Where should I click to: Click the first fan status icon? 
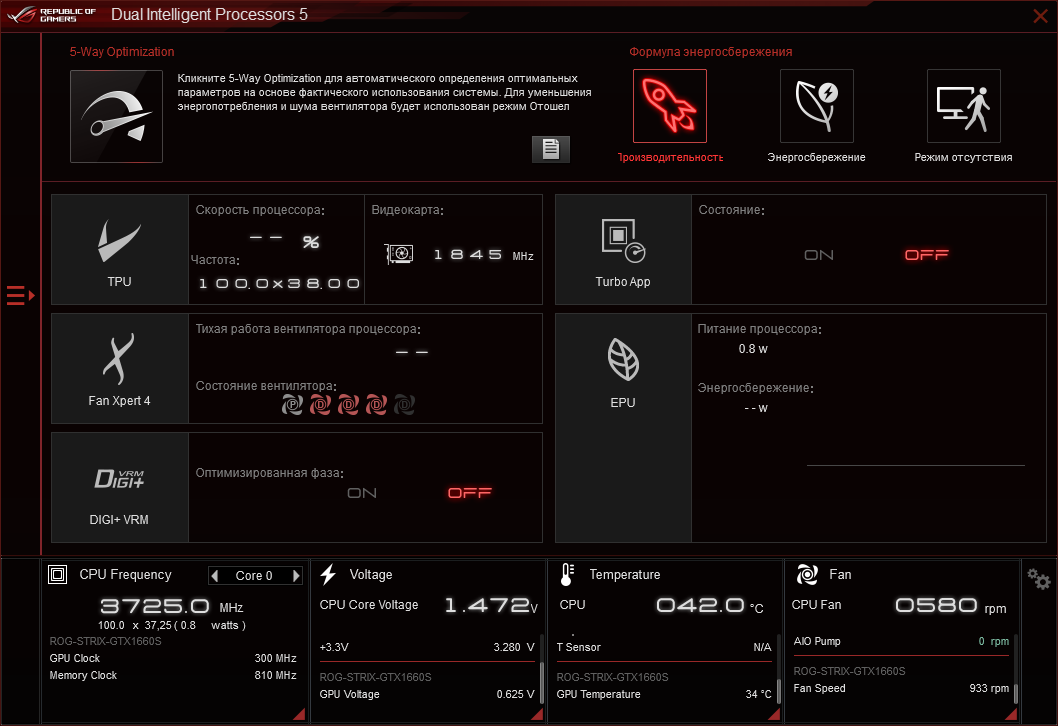(292, 404)
